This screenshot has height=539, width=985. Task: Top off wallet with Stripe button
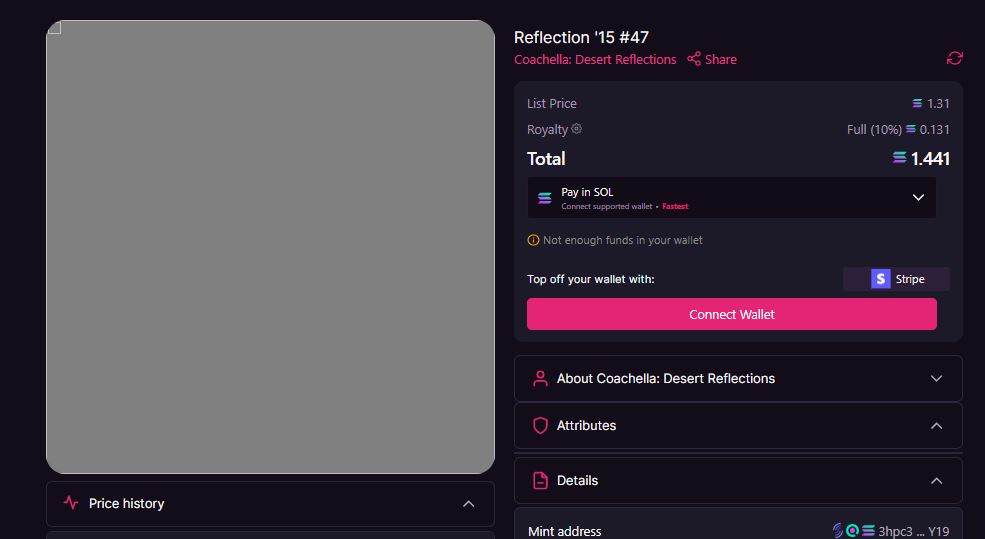click(896, 279)
